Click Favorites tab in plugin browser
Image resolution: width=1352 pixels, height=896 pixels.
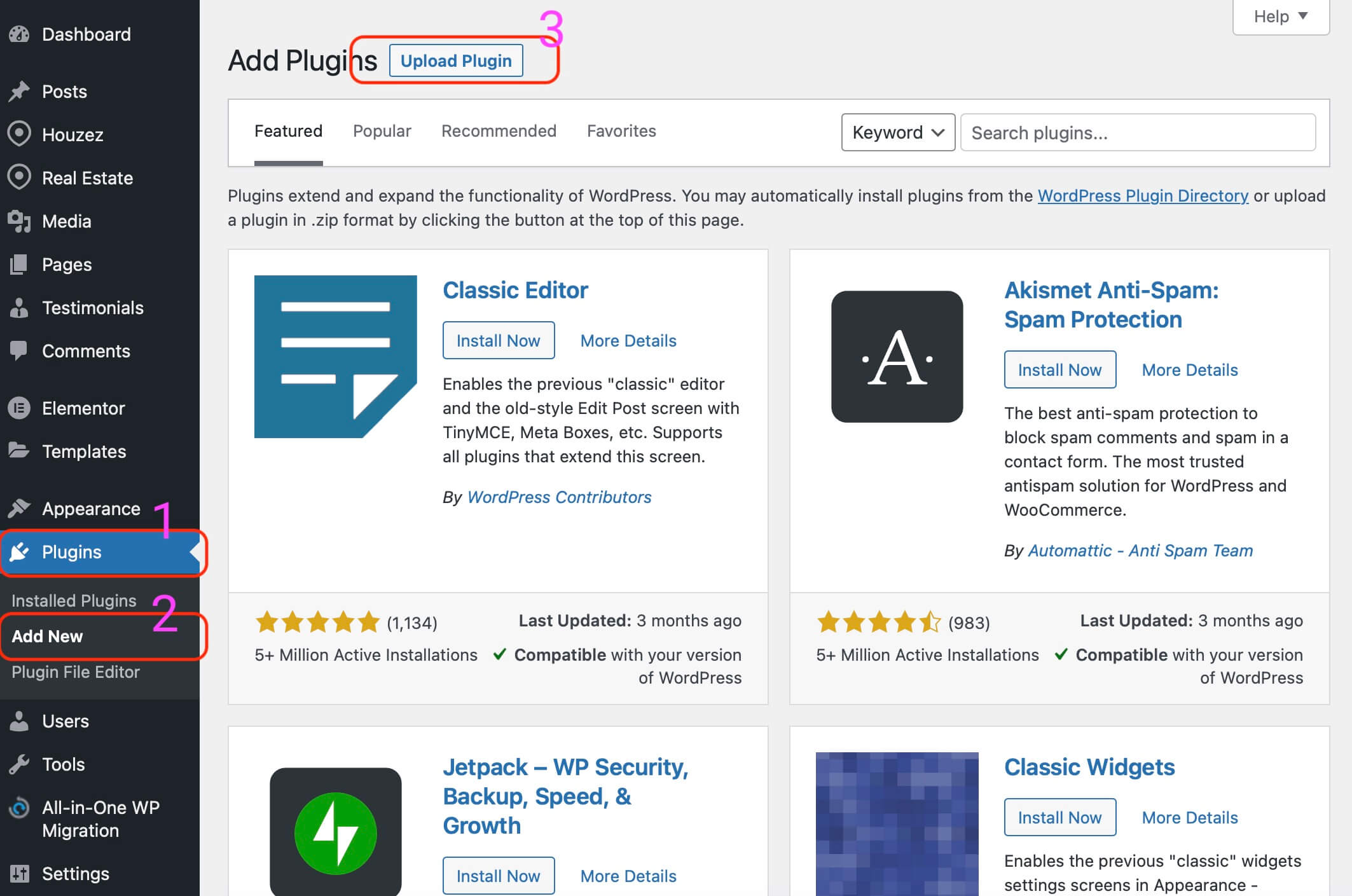(x=620, y=131)
